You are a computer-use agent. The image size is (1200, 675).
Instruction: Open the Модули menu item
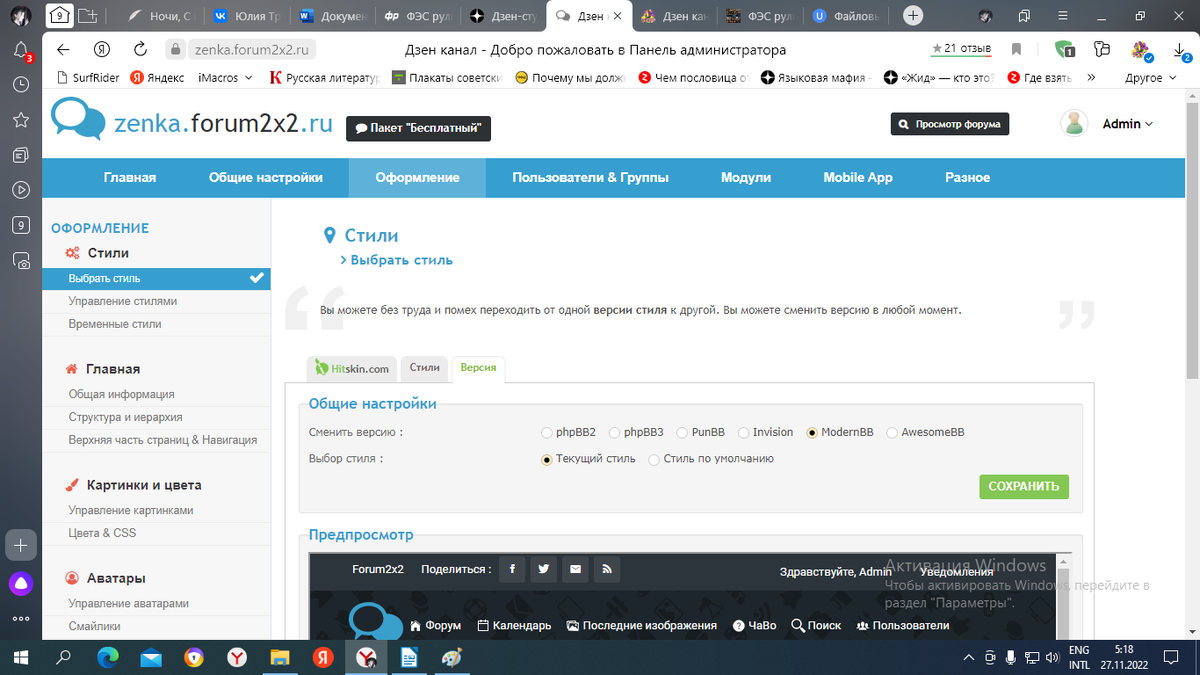point(746,178)
